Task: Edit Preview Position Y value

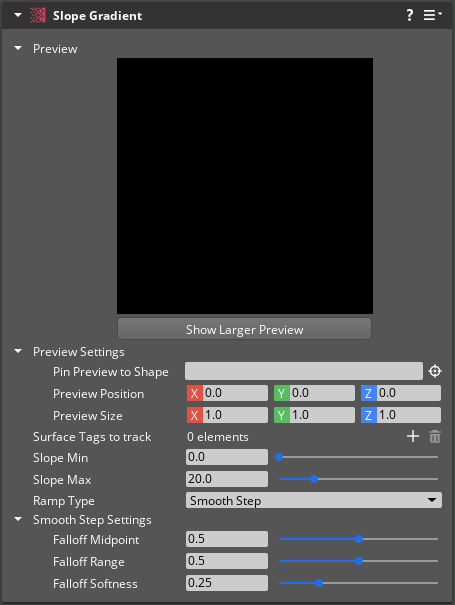Action: [322, 393]
